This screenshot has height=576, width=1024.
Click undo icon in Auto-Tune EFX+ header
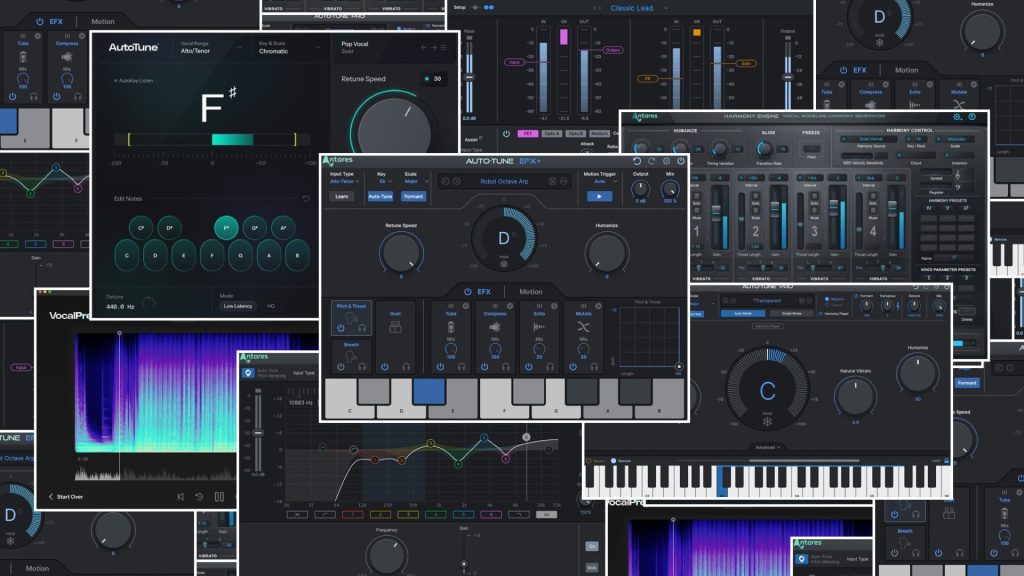pos(637,161)
